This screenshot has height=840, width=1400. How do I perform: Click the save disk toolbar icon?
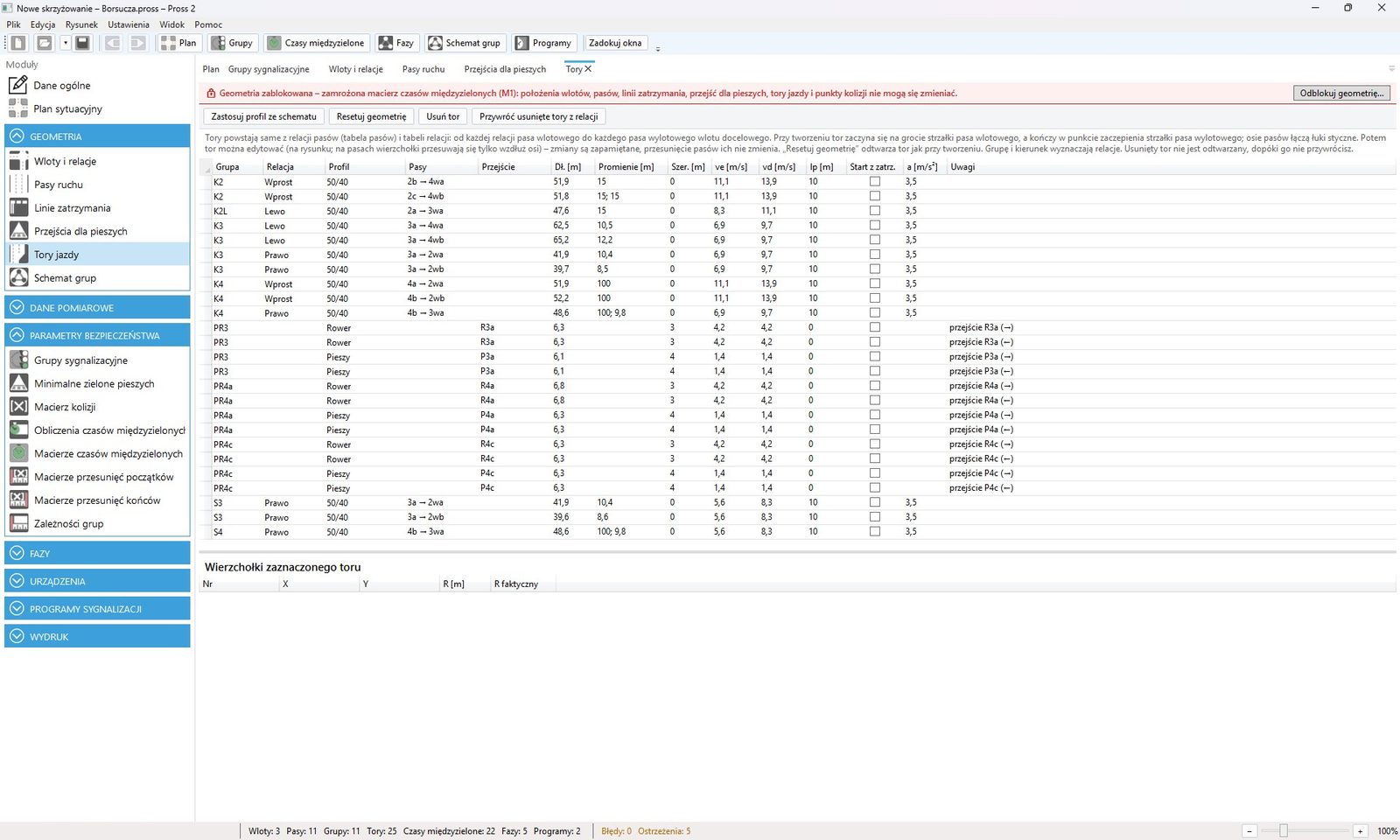pos(82,43)
